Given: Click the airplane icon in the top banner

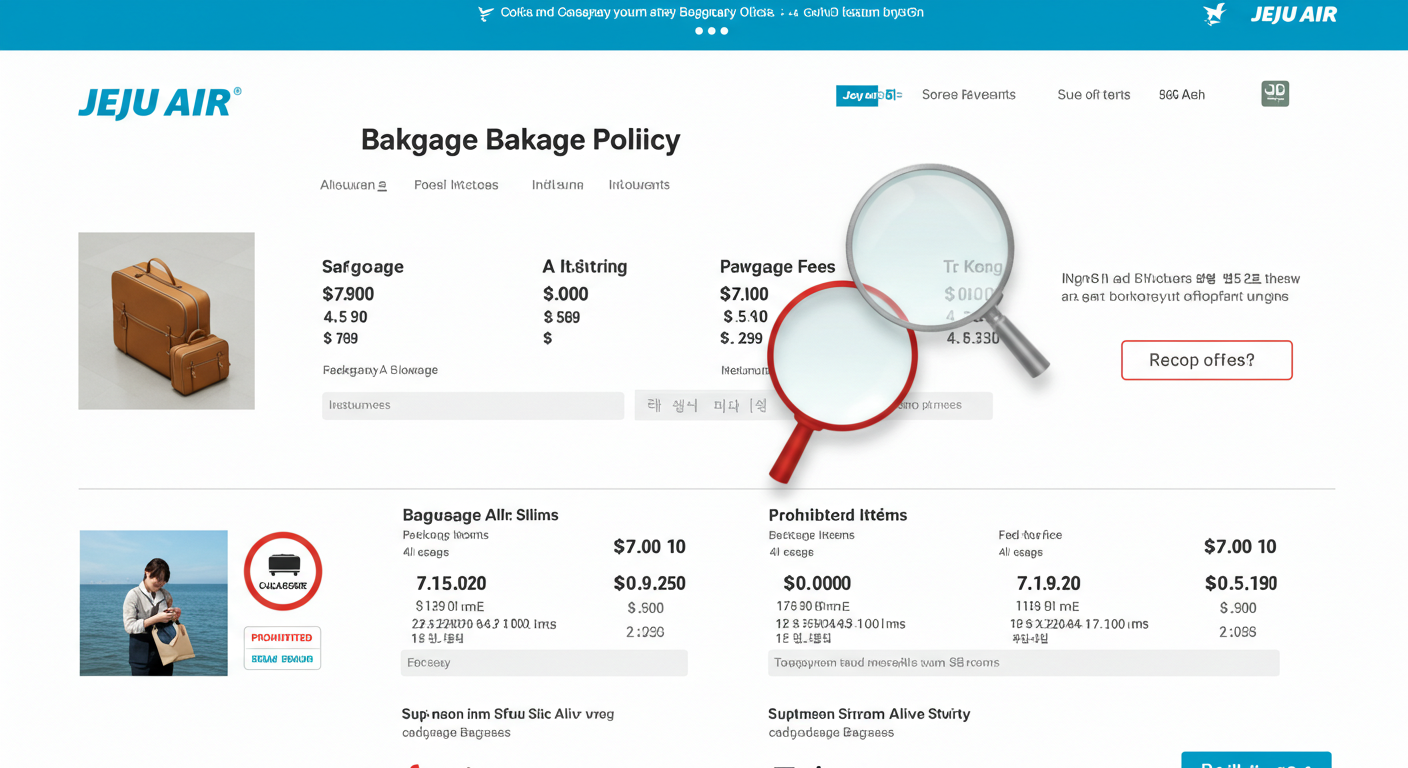Looking at the screenshot, I should 486,14.
